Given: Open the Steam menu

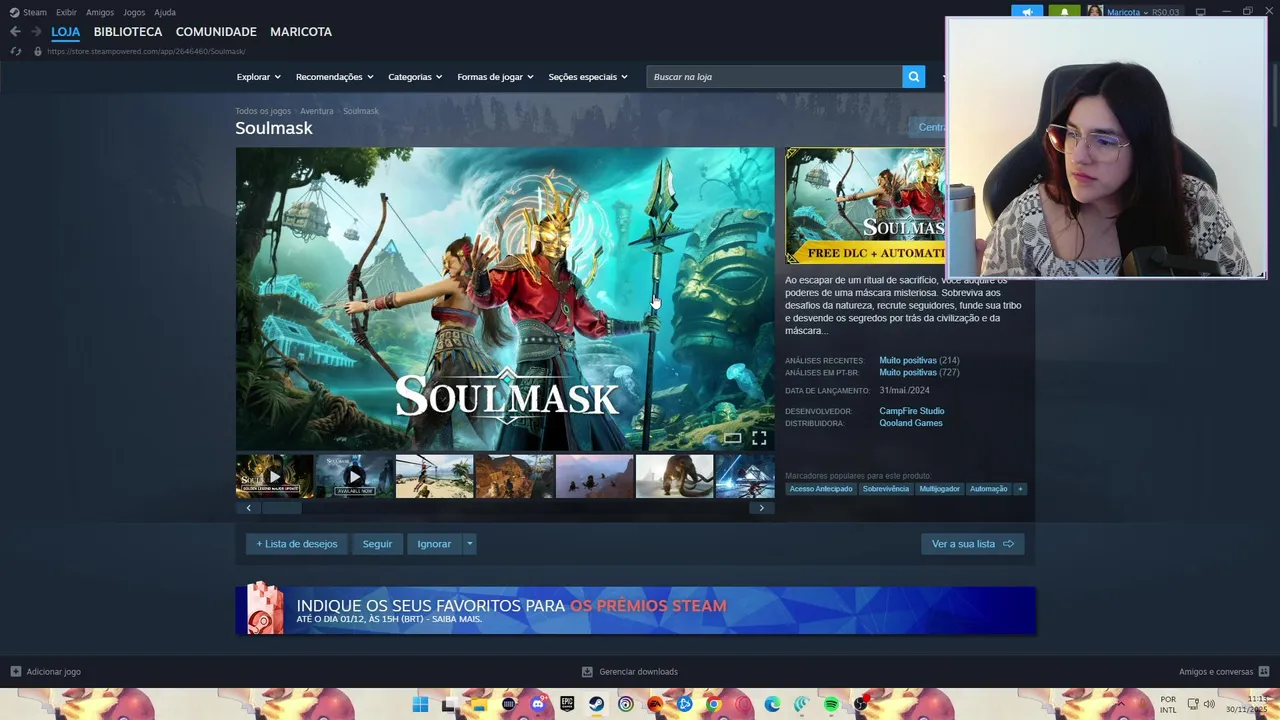Looking at the screenshot, I should coord(28,12).
